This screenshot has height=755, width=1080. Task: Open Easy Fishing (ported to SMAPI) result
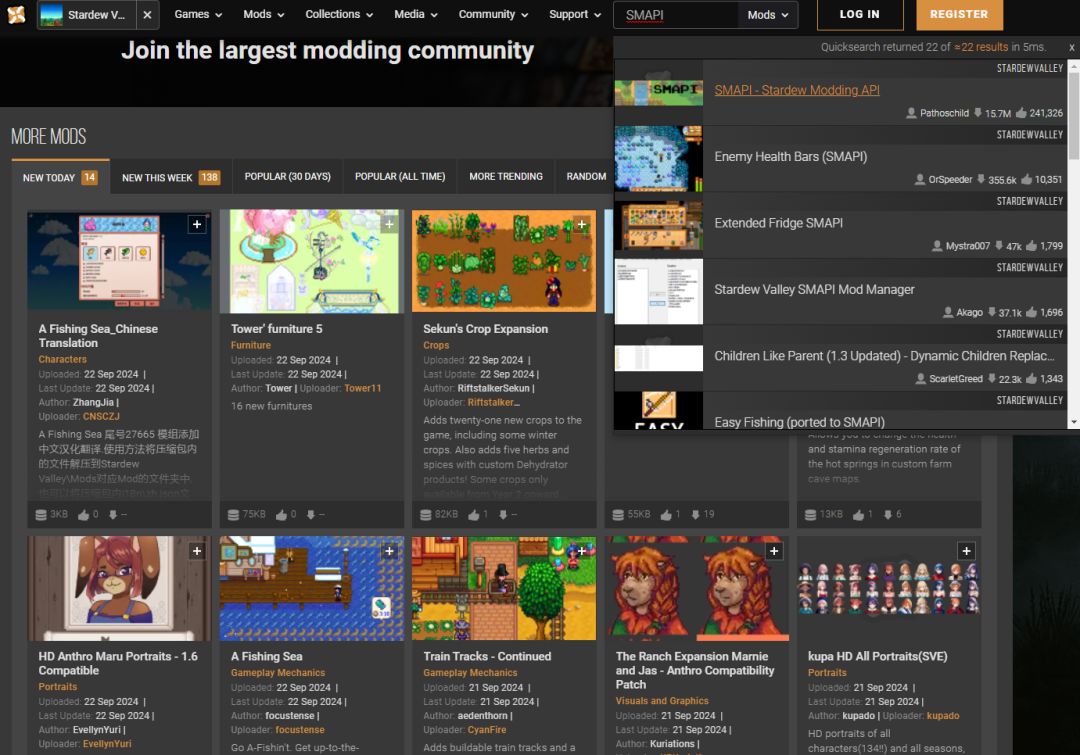click(x=799, y=422)
